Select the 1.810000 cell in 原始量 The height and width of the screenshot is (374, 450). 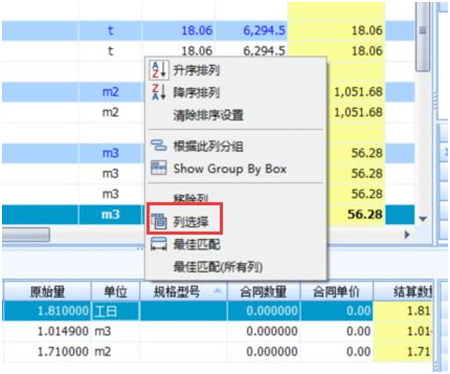click(47, 311)
